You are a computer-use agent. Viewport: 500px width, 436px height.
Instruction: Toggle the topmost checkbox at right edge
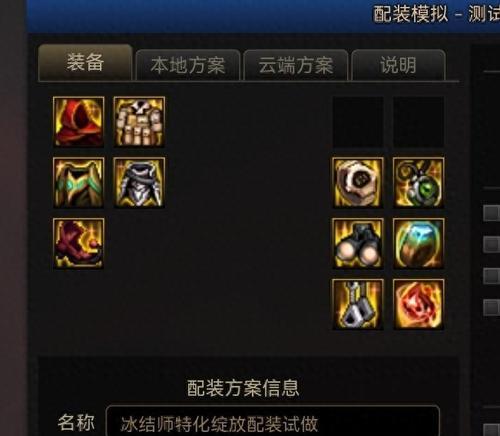(x=492, y=213)
